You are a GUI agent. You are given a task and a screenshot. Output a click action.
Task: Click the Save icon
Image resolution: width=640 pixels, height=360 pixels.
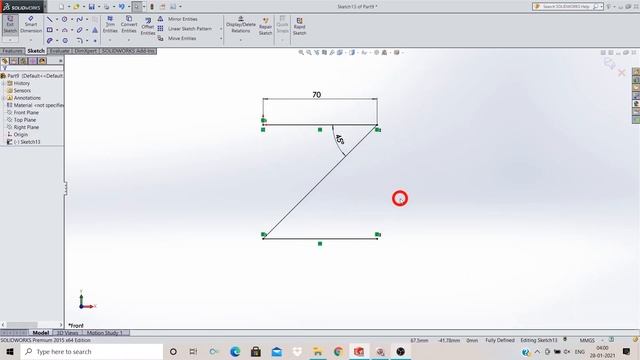pyautogui.click(x=91, y=7)
